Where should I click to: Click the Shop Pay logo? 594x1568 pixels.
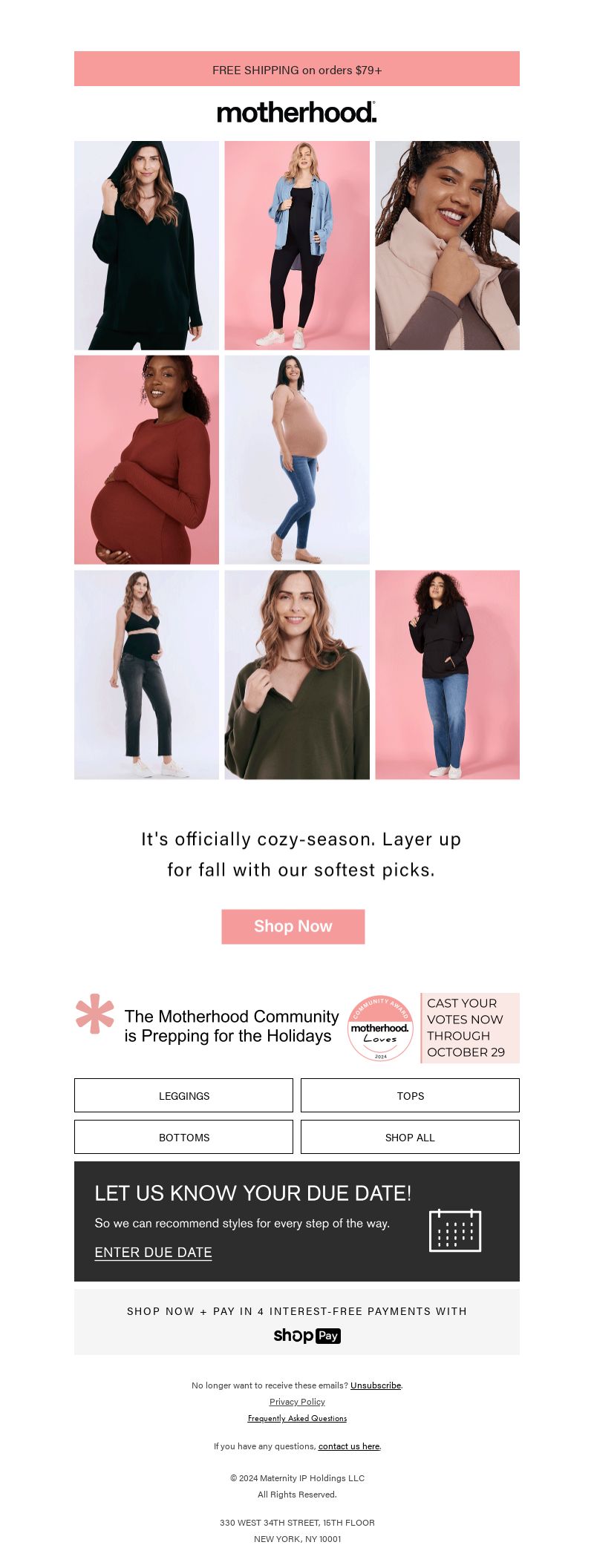[307, 1335]
